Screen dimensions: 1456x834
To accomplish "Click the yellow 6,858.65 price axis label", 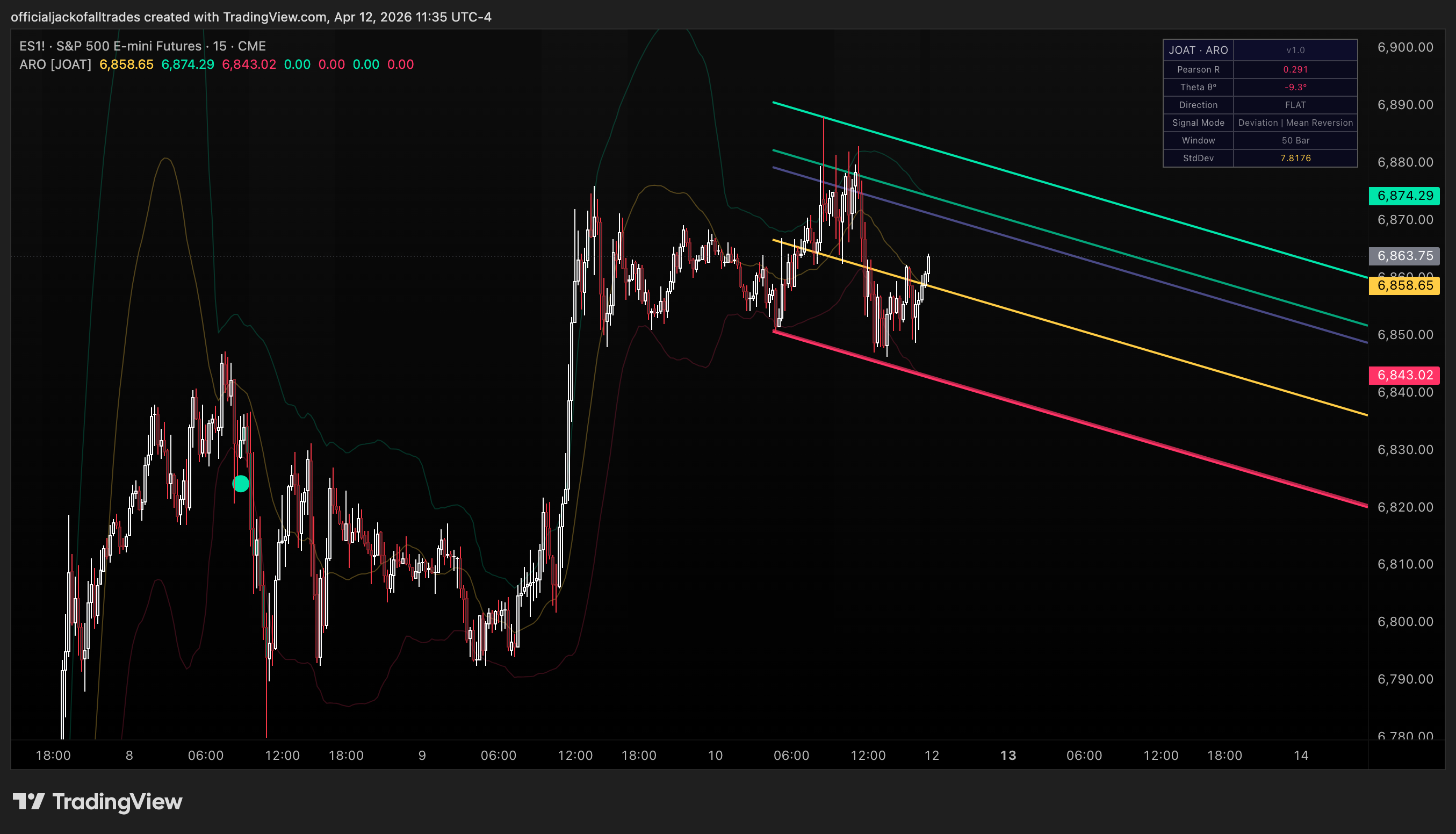I will tap(1404, 286).
